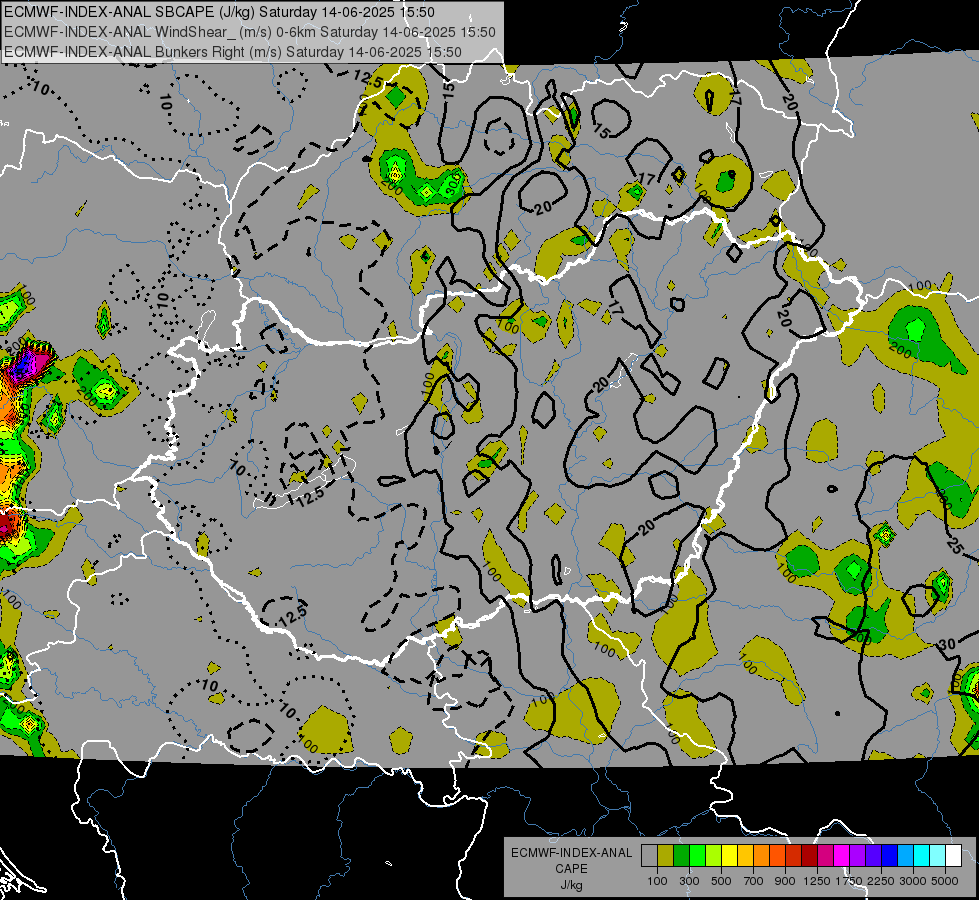The height and width of the screenshot is (900, 979).
Task: Click the Bunkers Right (m/s) title line
Action: click(233, 52)
